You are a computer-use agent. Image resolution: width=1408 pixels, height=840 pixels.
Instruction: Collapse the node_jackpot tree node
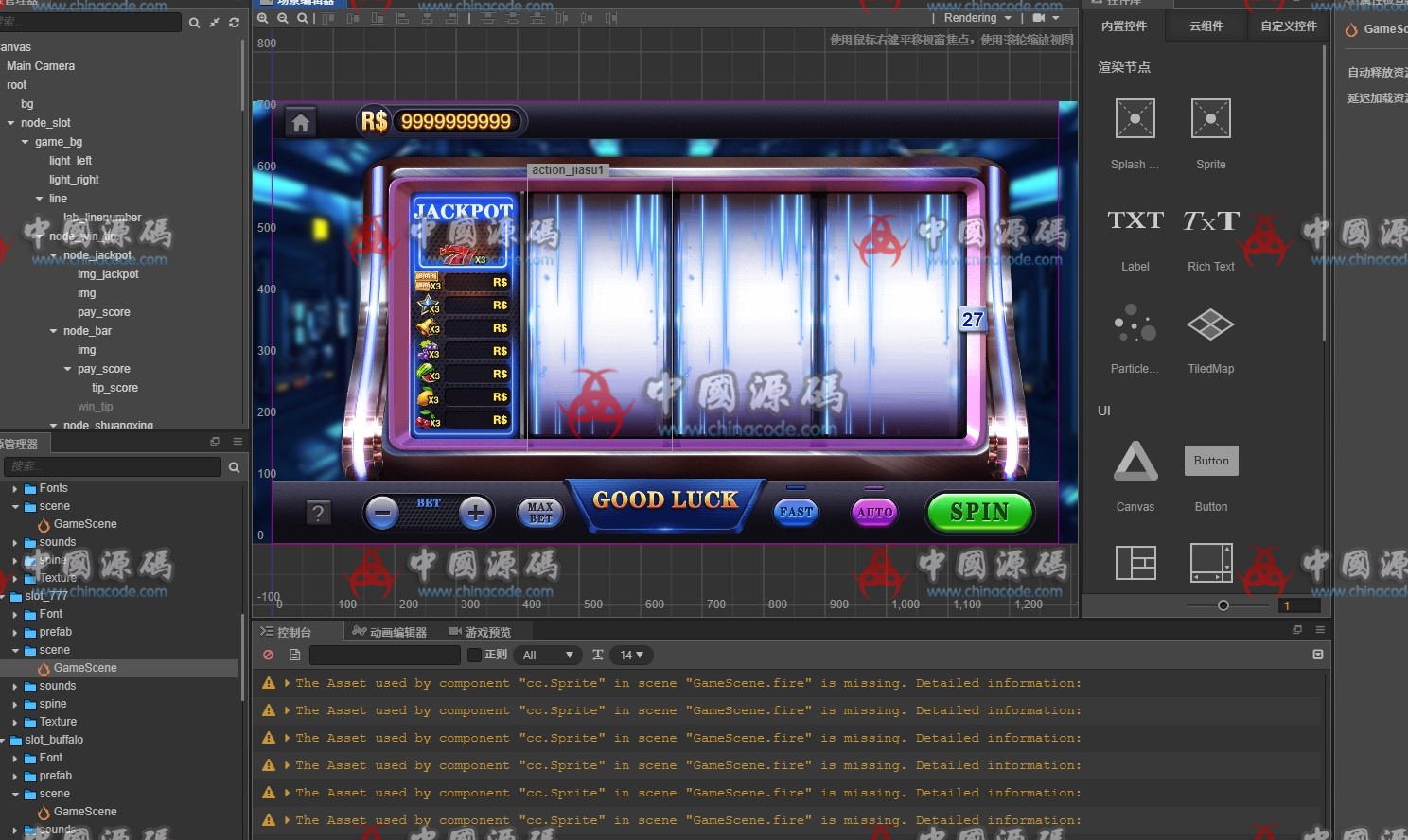54,255
